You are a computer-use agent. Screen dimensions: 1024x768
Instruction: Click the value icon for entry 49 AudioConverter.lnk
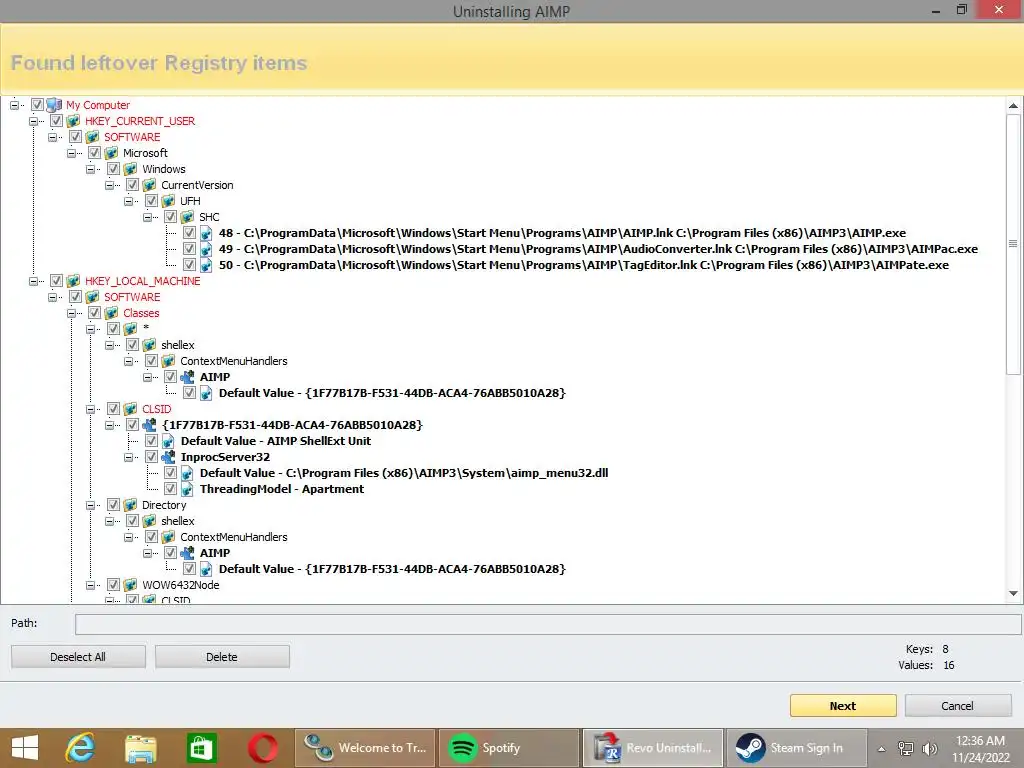[206, 249]
